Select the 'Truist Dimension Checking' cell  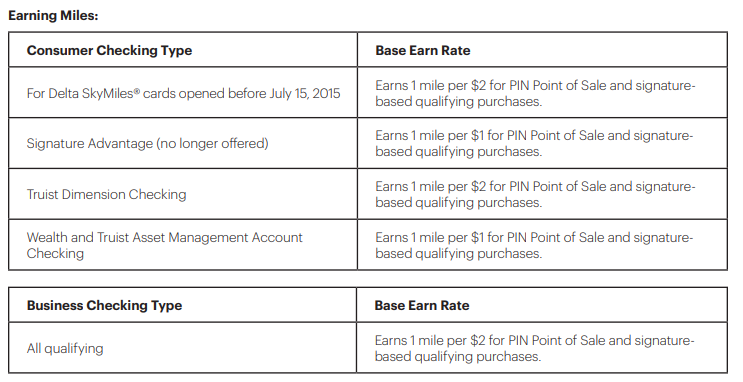pos(107,194)
